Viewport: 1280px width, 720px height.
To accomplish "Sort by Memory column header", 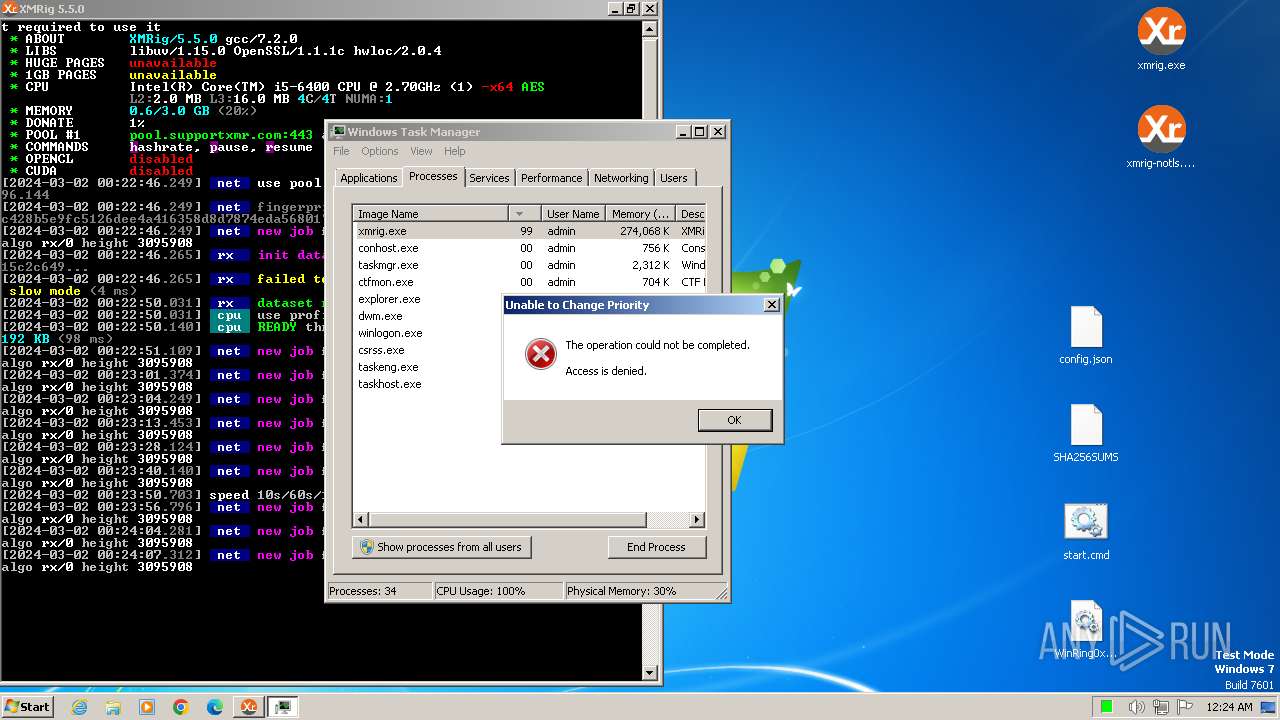I will tap(640, 214).
